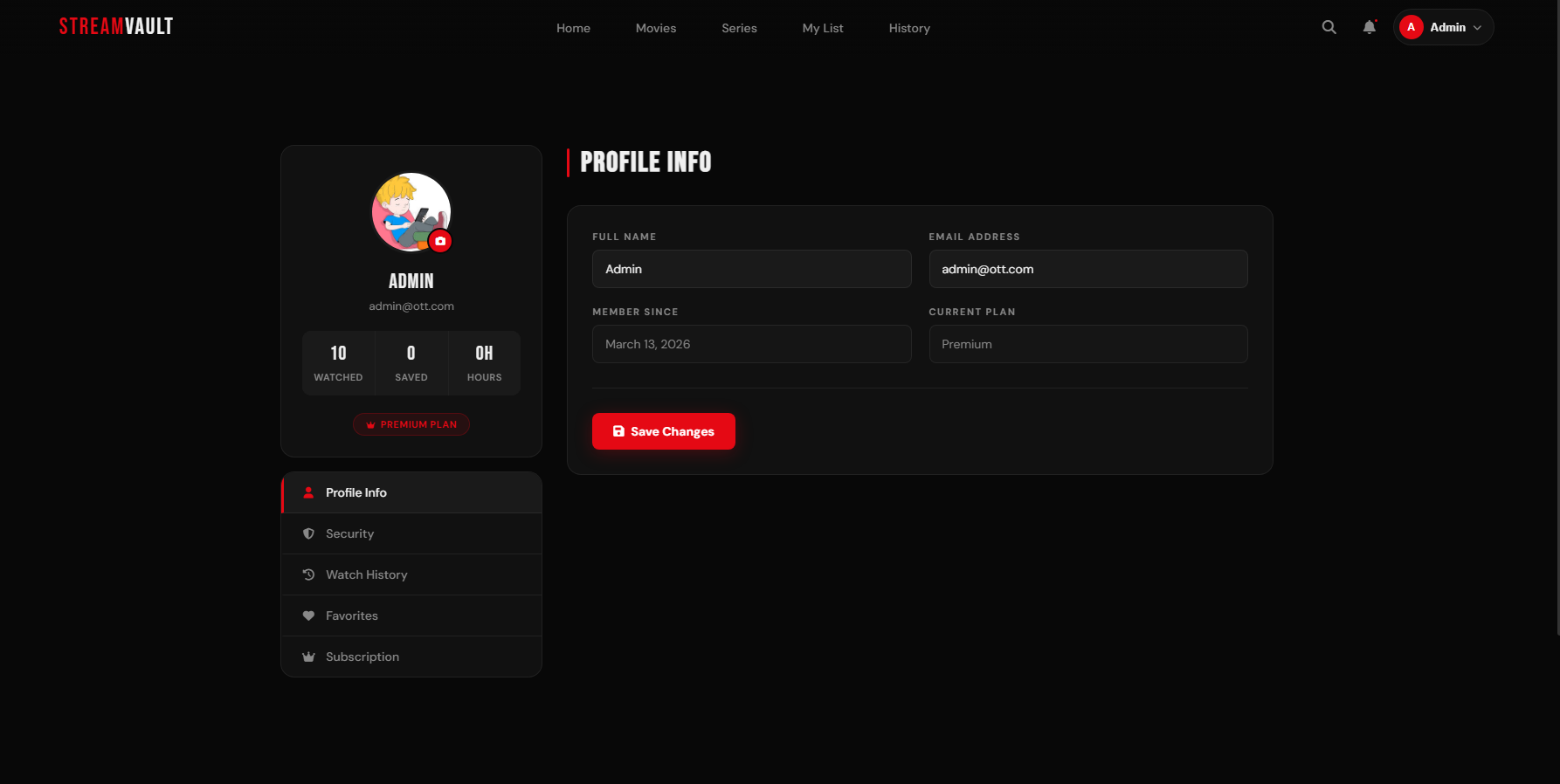
Task: Open the Movies menu item
Action: click(x=655, y=28)
